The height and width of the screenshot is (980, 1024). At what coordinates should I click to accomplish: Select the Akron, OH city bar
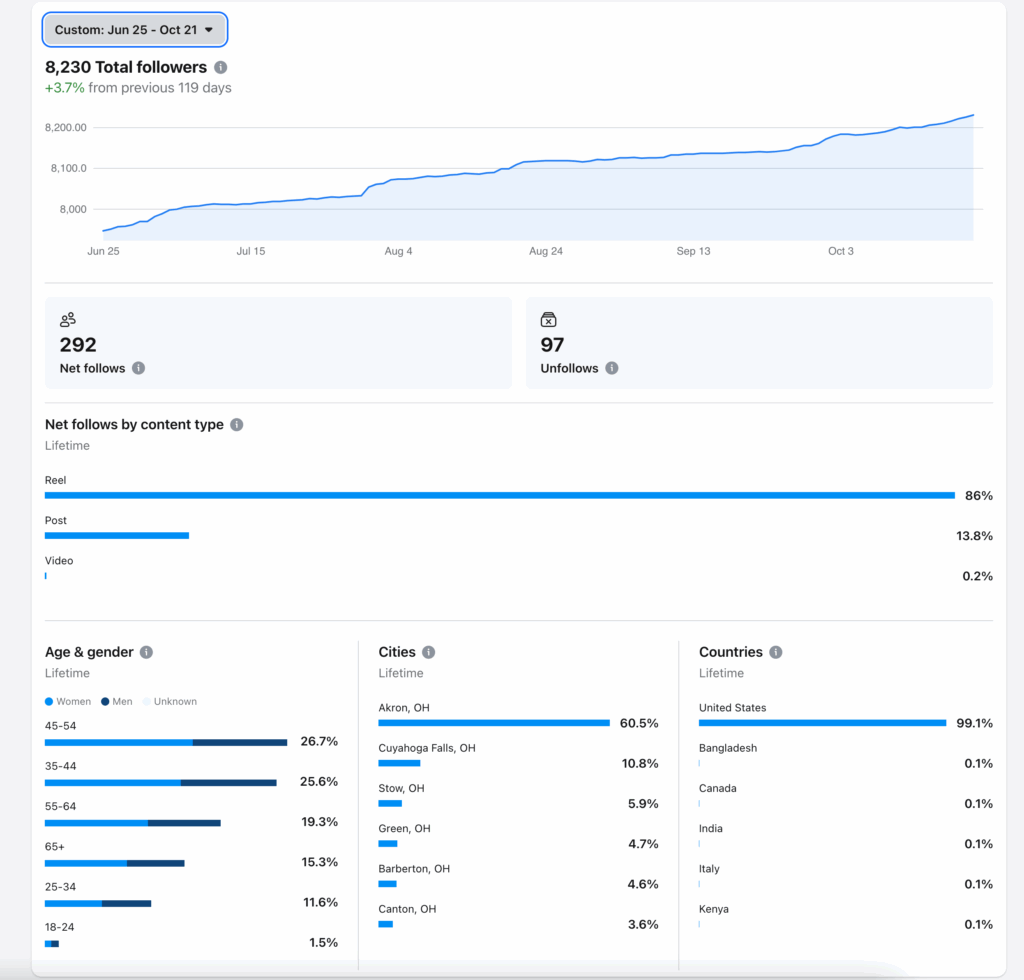(x=494, y=723)
